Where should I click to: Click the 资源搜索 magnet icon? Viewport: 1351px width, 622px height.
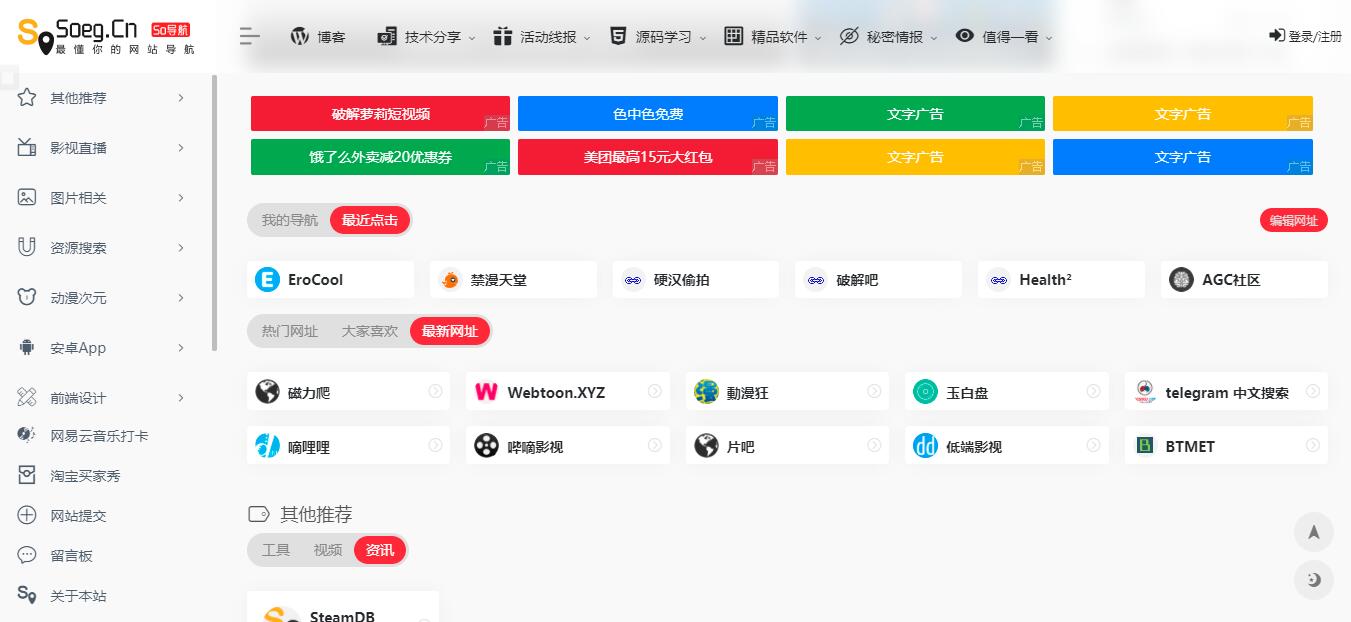(x=27, y=247)
